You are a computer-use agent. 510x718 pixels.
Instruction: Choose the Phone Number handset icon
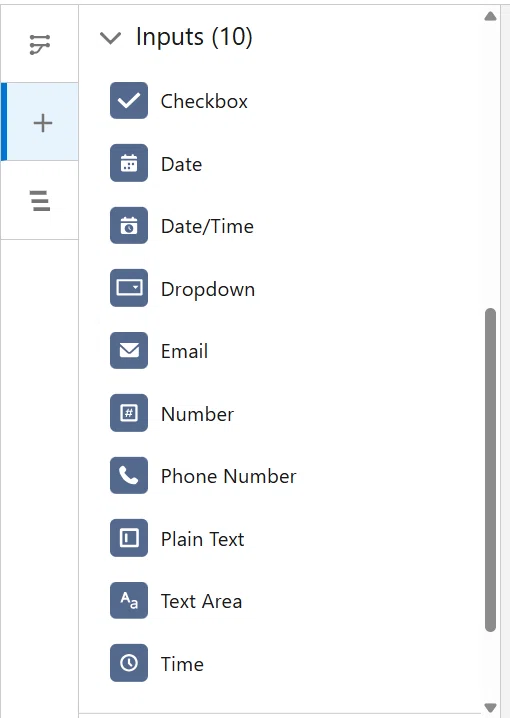point(129,475)
